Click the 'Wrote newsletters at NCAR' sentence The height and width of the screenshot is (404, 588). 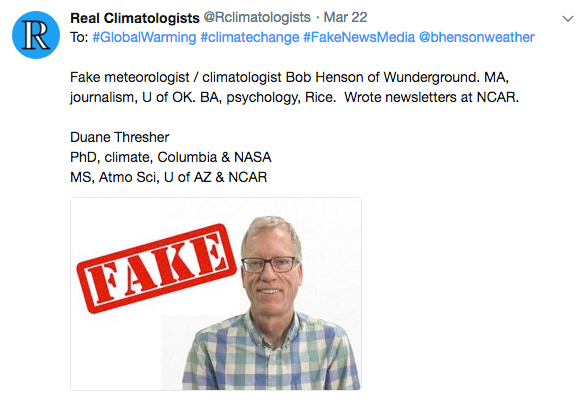click(x=432, y=97)
